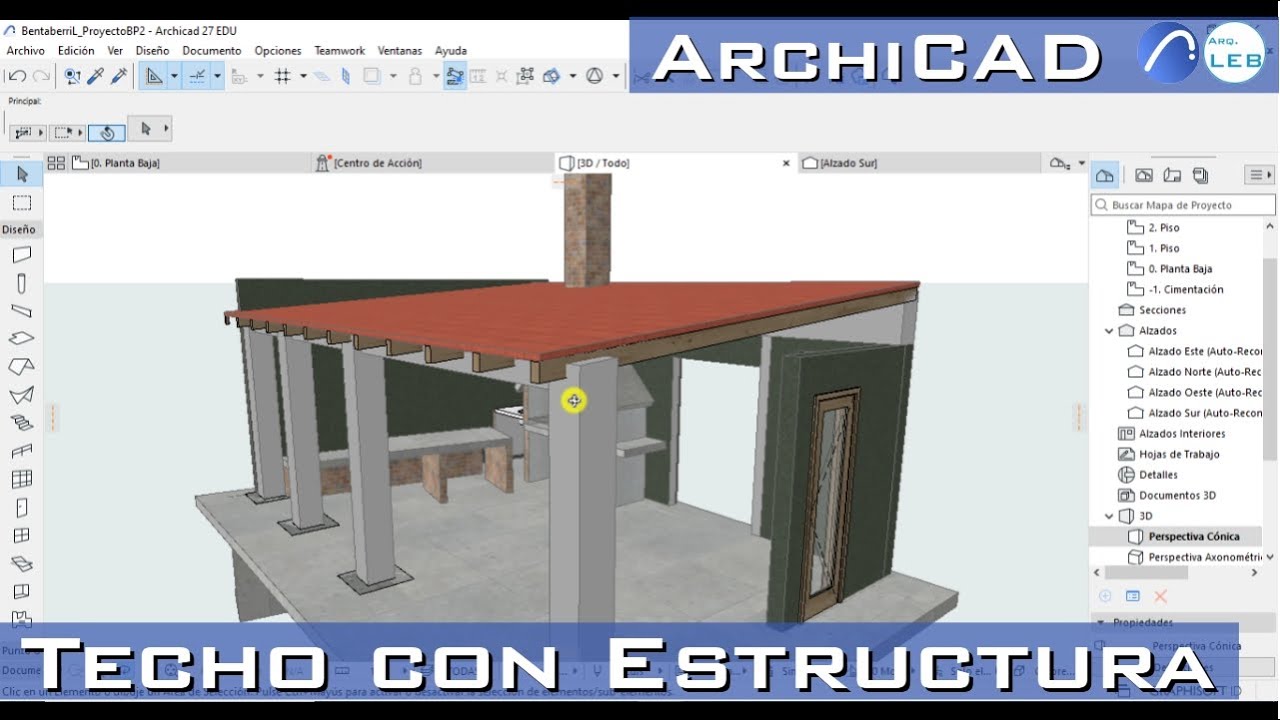Open the Edición menu

pos(76,50)
